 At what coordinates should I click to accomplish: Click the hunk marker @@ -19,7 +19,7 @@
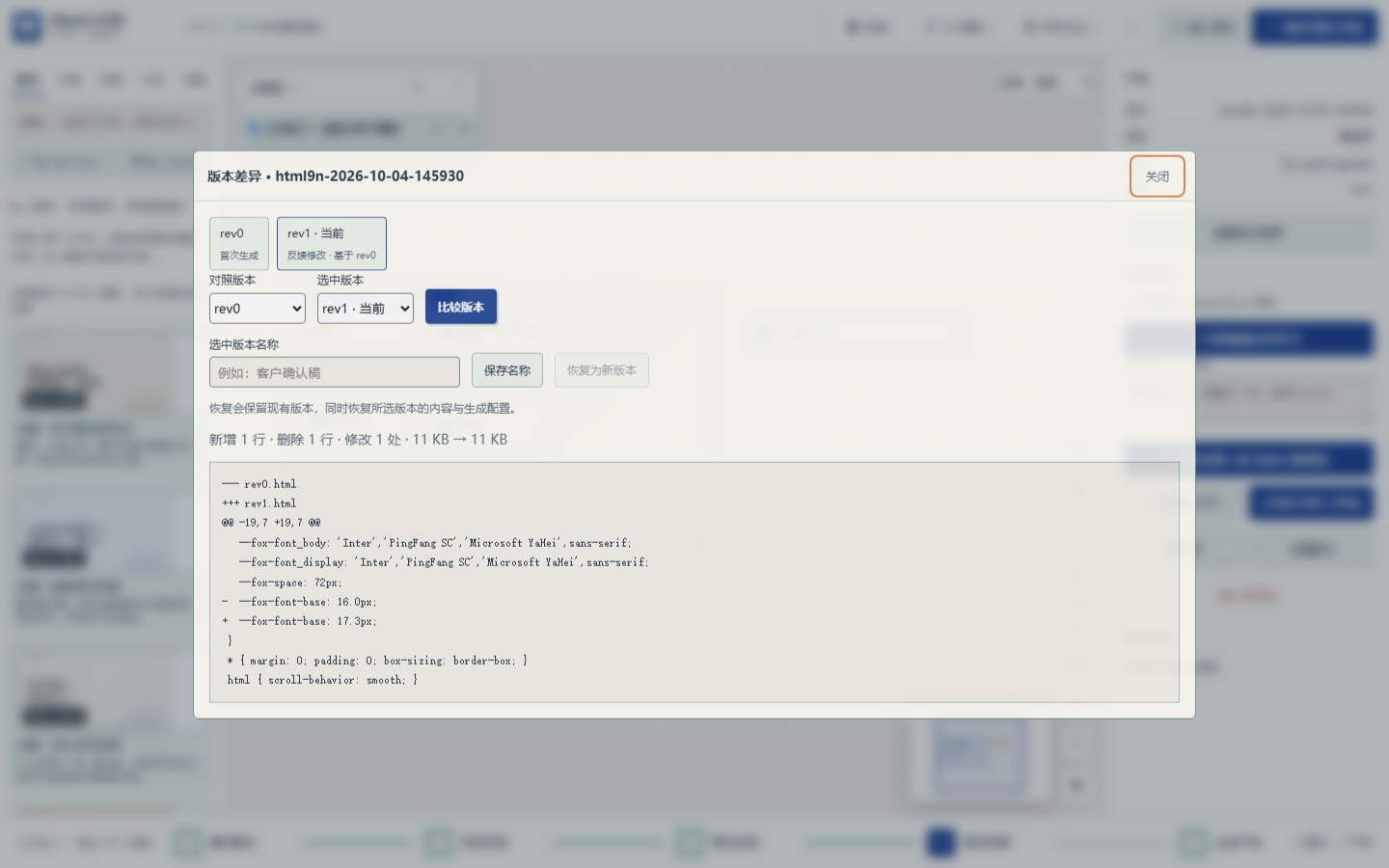click(x=271, y=523)
